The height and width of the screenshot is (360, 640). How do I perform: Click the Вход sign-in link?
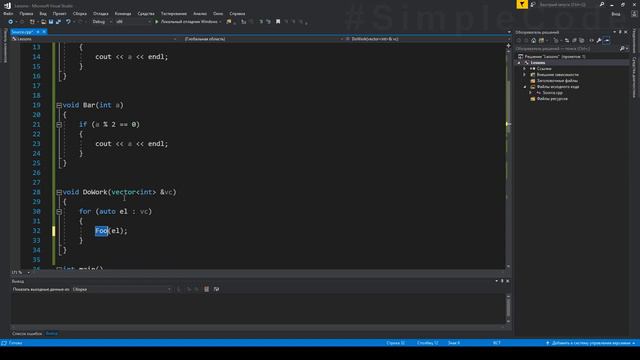point(616,13)
